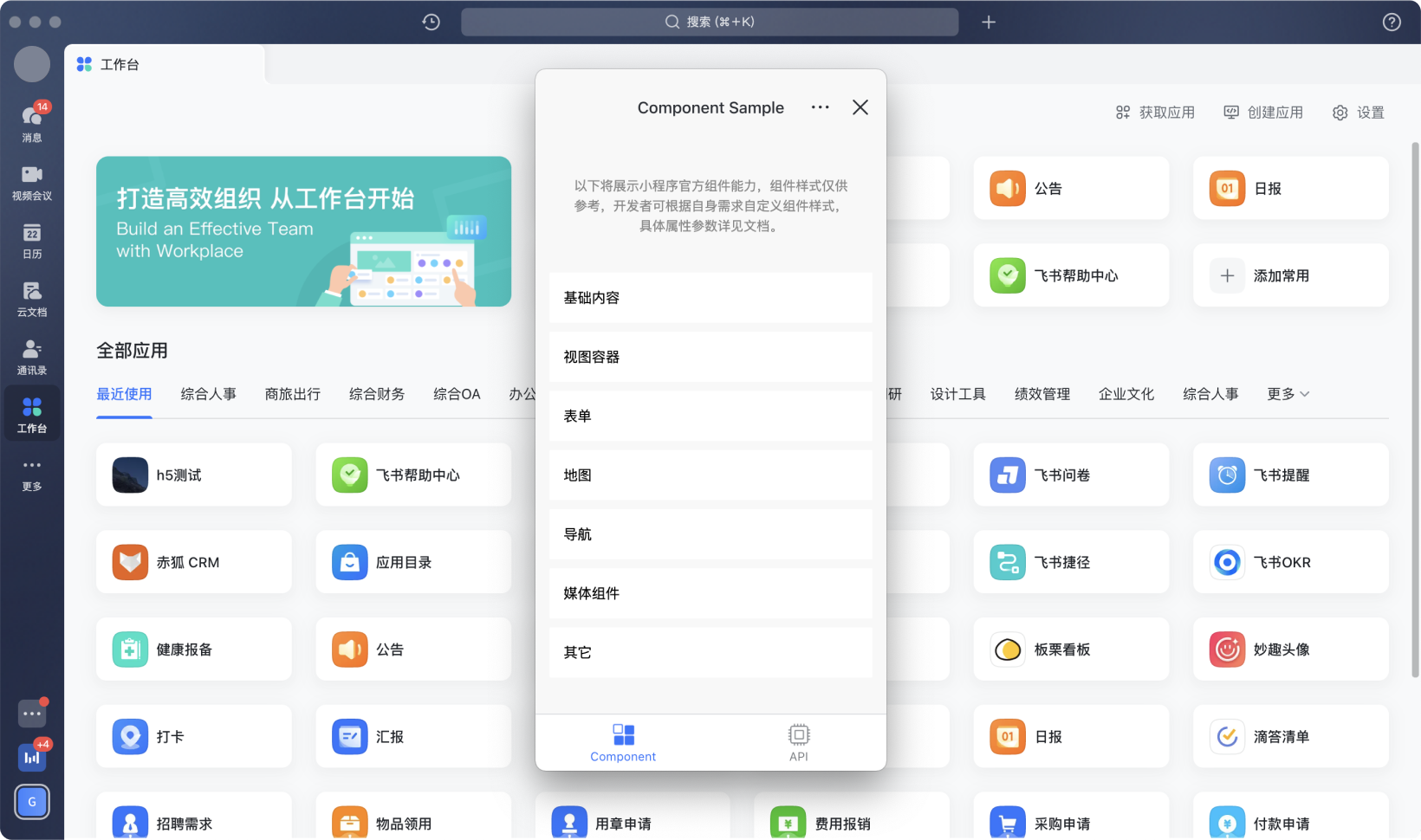Click the plus icon beside search
The height and width of the screenshot is (840, 1421).
(989, 22)
